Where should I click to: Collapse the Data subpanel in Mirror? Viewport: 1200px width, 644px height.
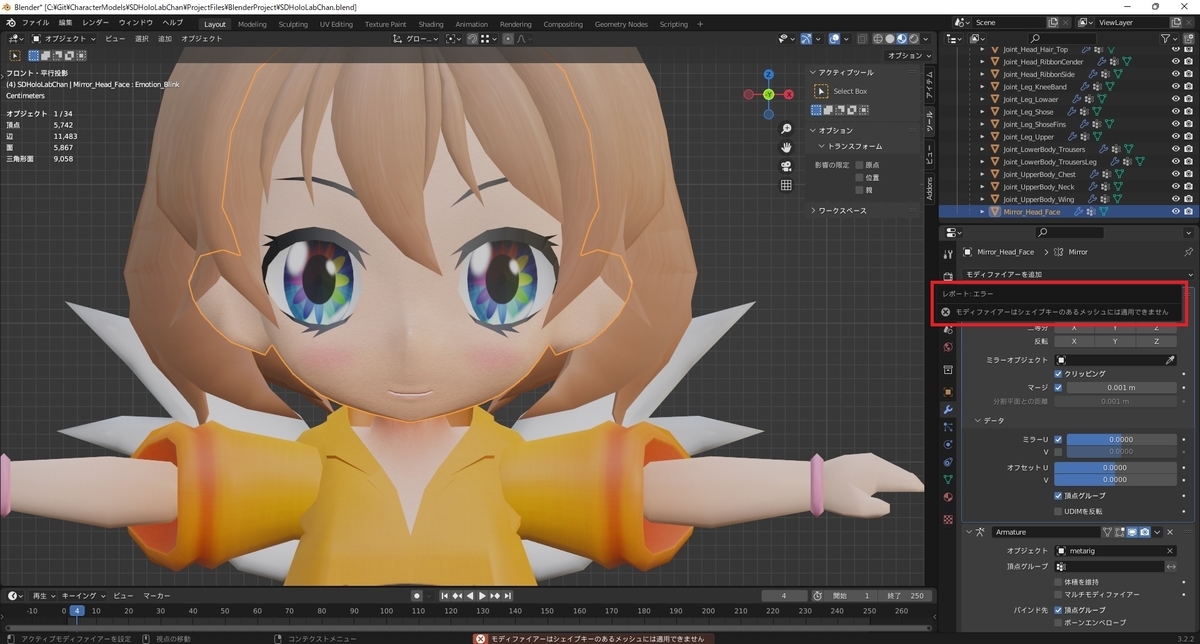(x=978, y=420)
